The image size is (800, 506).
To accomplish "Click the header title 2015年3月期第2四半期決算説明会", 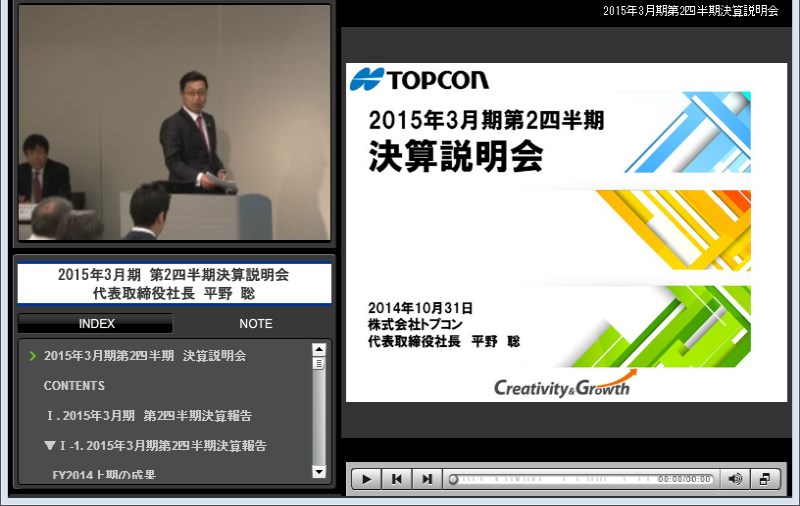I will 691,11.
